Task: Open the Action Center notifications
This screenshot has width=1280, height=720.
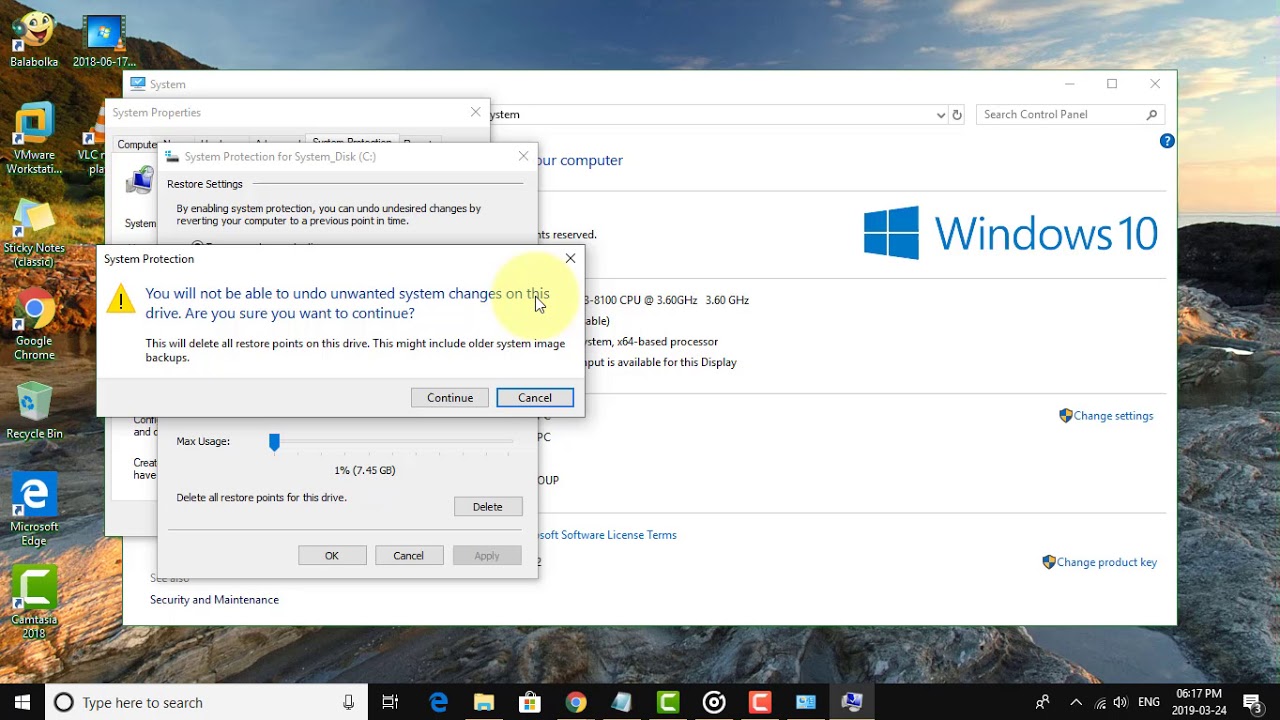Action: [x=1253, y=702]
